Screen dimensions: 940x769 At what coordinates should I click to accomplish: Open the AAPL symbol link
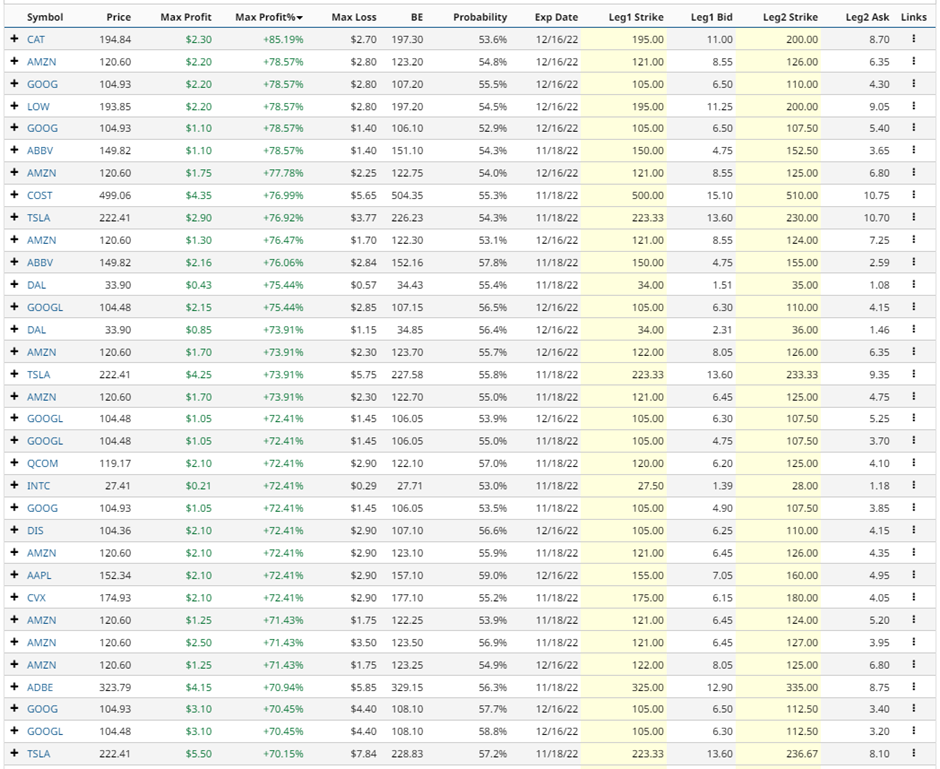[x=39, y=575]
